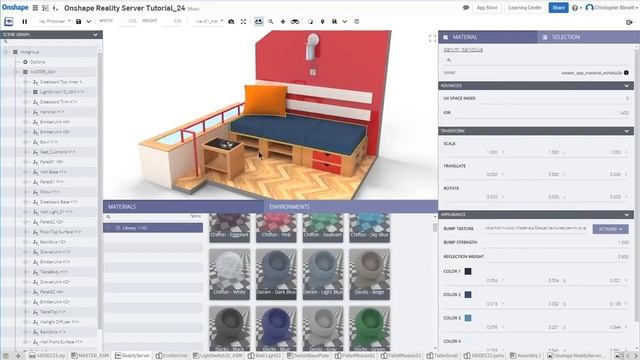
Task: Click the rotate orbit icon in toolbar
Action: pos(311,22)
